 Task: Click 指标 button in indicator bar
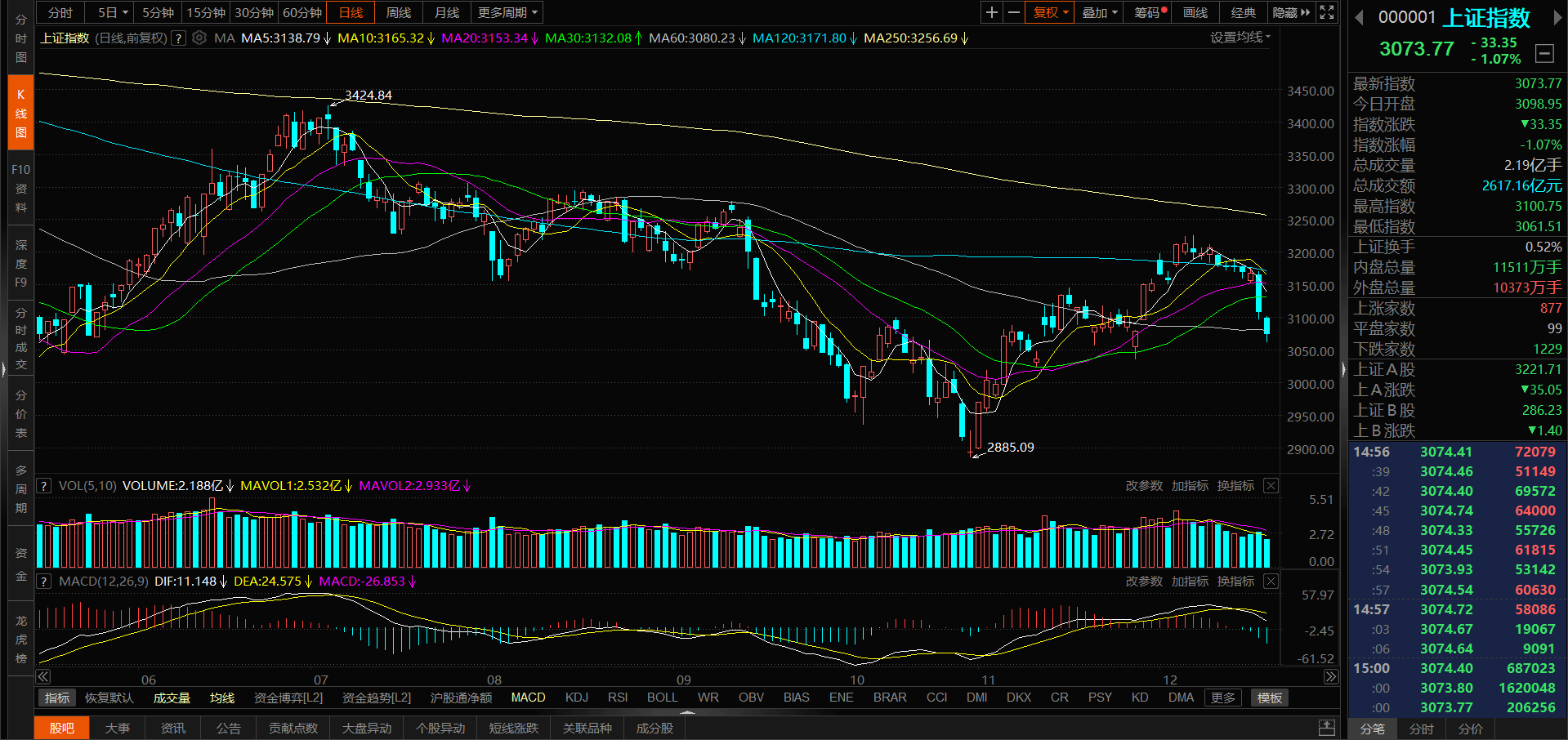click(57, 698)
